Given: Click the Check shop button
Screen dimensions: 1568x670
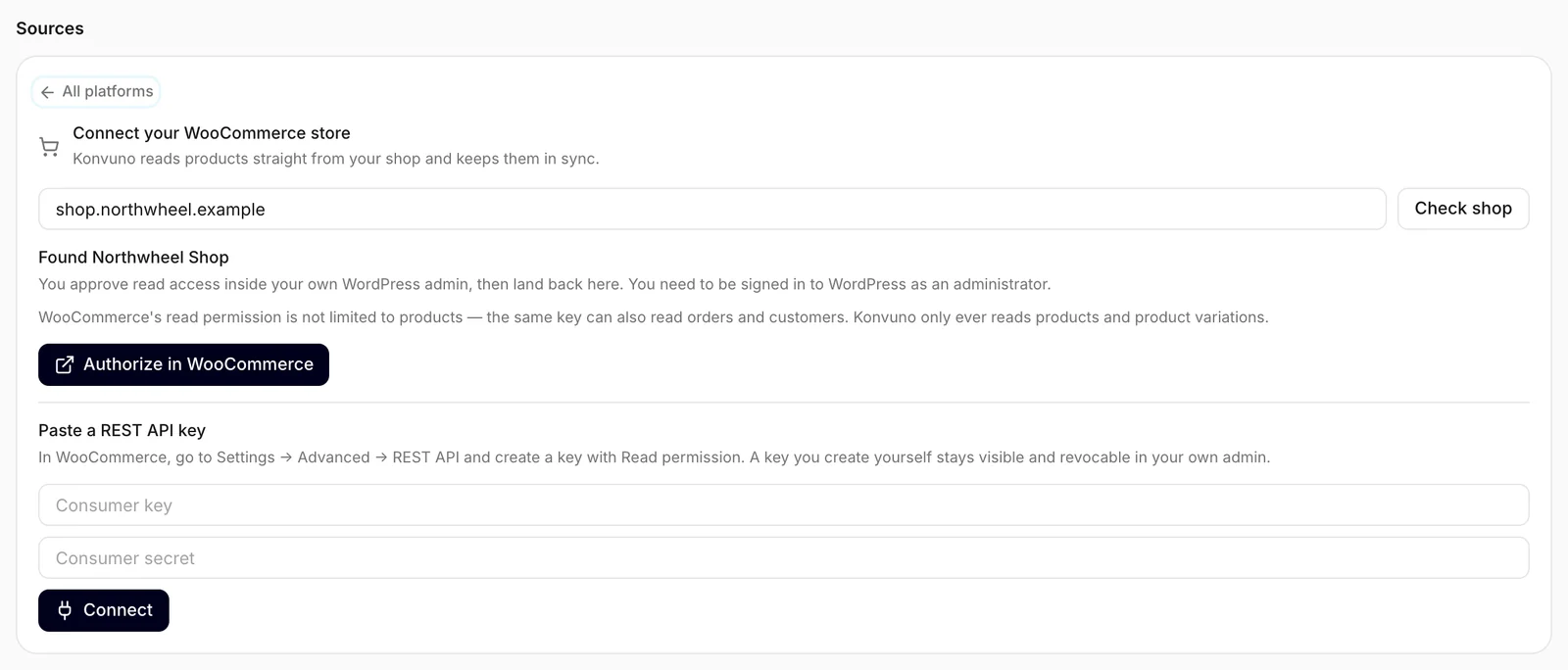Looking at the screenshot, I should pyautogui.click(x=1463, y=209).
